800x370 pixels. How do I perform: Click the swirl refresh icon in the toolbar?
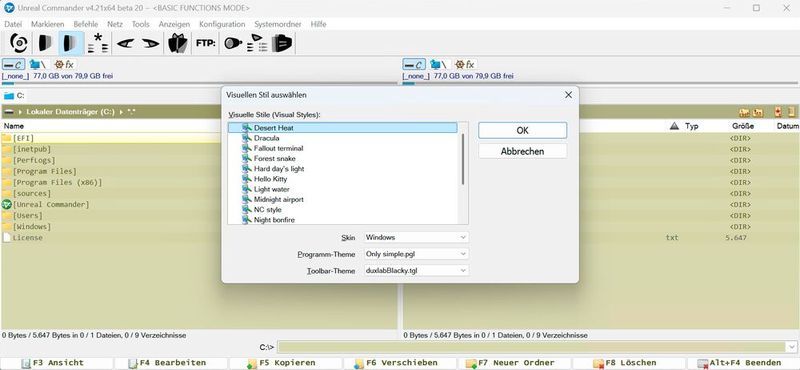pos(19,43)
